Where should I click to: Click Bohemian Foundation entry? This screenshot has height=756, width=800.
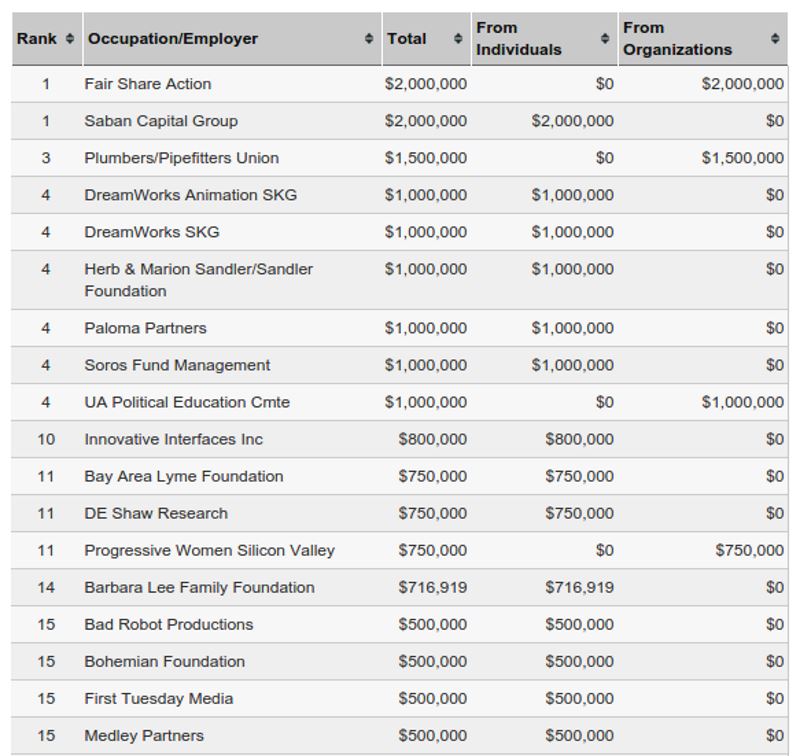click(164, 662)
